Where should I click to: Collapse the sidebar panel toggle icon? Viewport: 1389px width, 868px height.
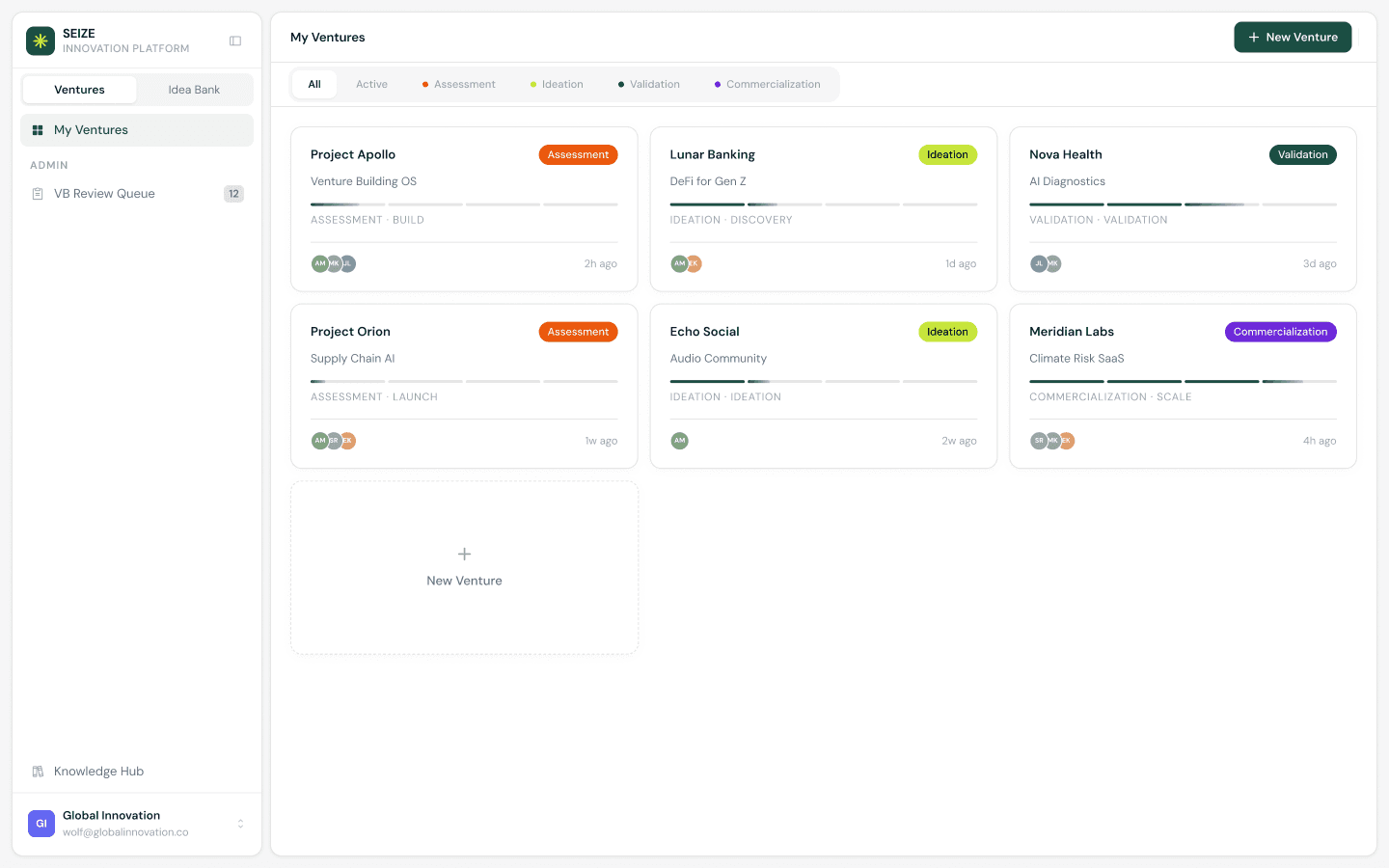pos(235,41)
